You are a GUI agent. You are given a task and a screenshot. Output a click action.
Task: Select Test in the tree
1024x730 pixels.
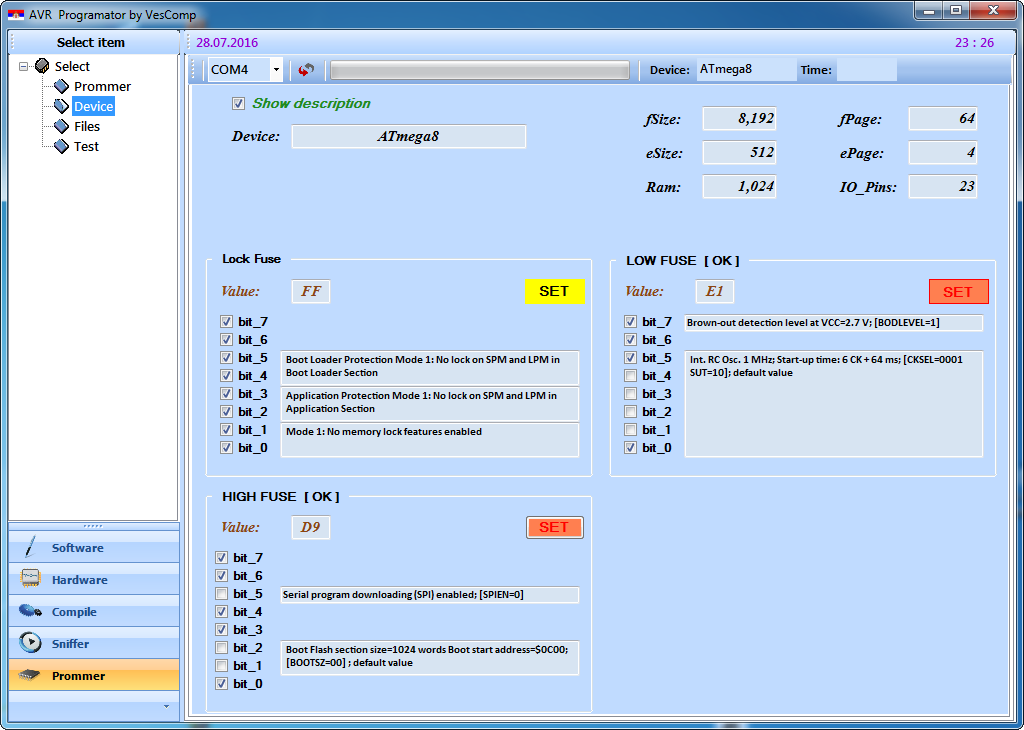tap(86, 146)
